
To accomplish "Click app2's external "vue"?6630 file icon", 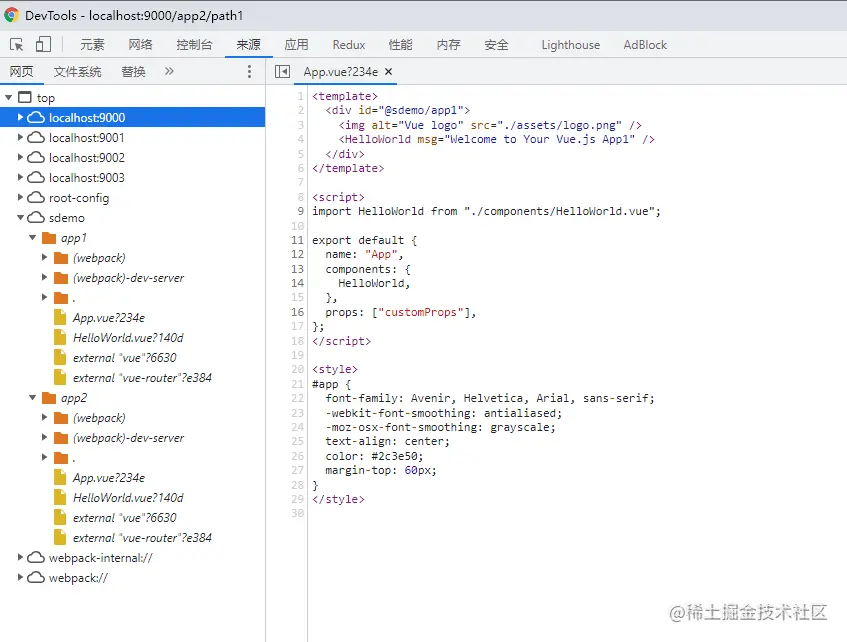I will click(60, 517).
